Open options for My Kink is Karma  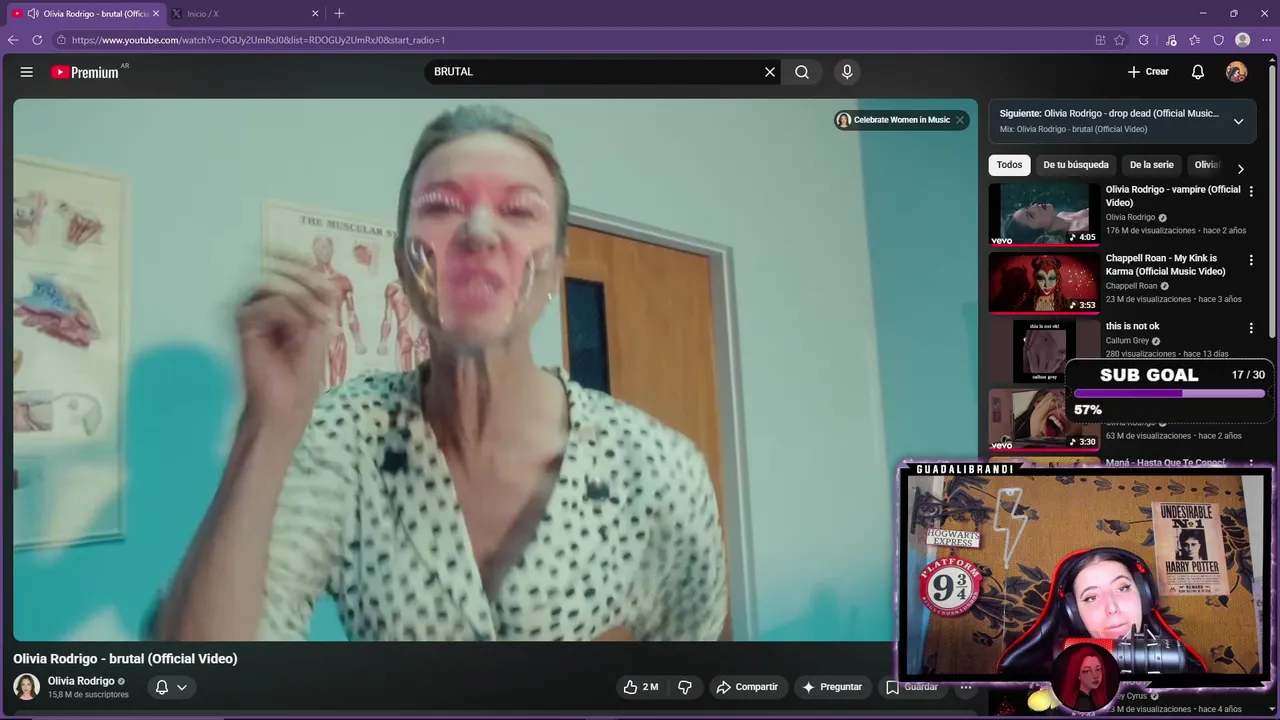pos(1250,260)
